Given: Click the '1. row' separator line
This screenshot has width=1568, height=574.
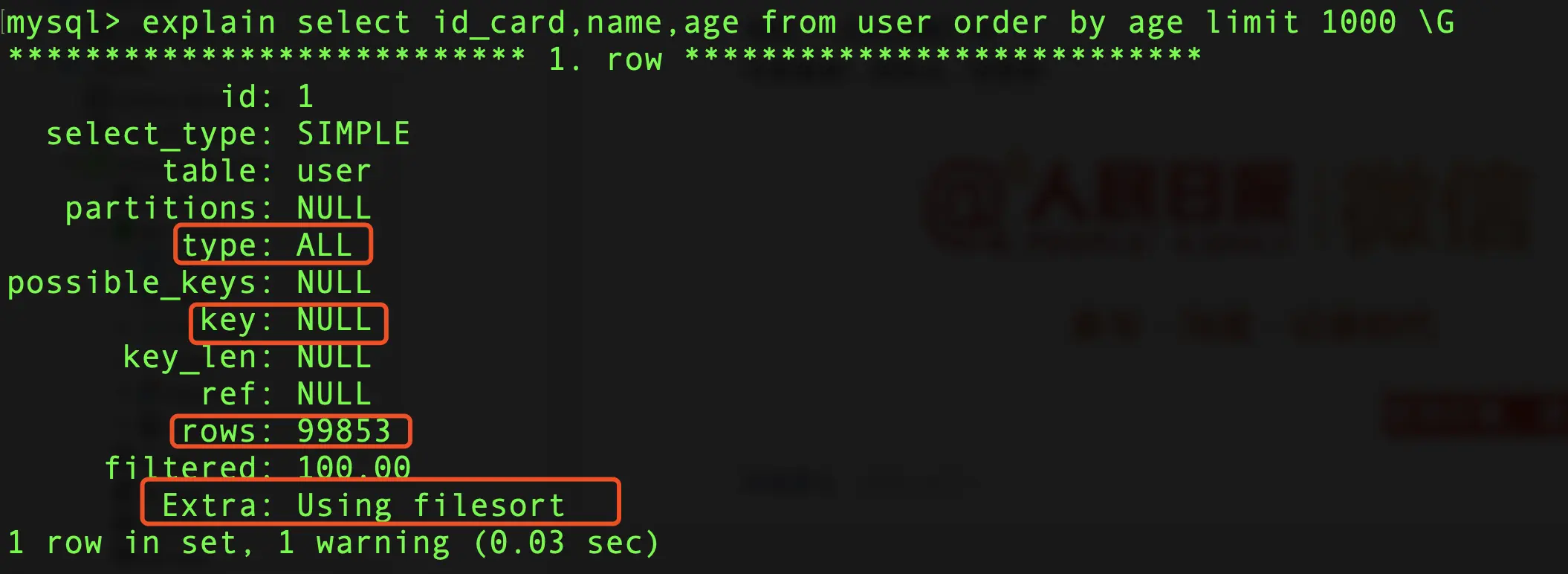Looking at the screenshot, I should click(x=604, y=58).
